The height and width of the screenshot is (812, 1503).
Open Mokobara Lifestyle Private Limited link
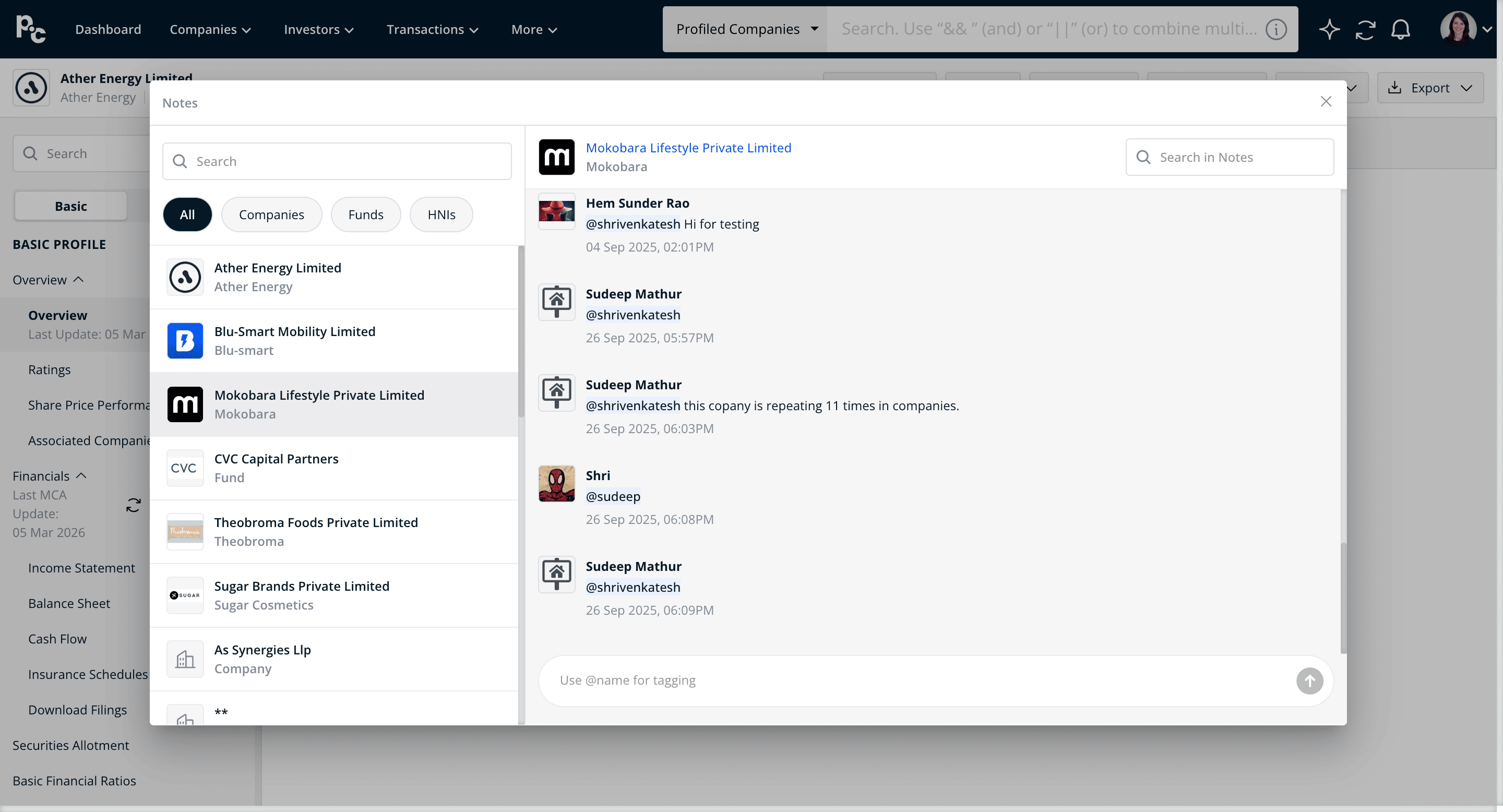click(x=688, y=148)
